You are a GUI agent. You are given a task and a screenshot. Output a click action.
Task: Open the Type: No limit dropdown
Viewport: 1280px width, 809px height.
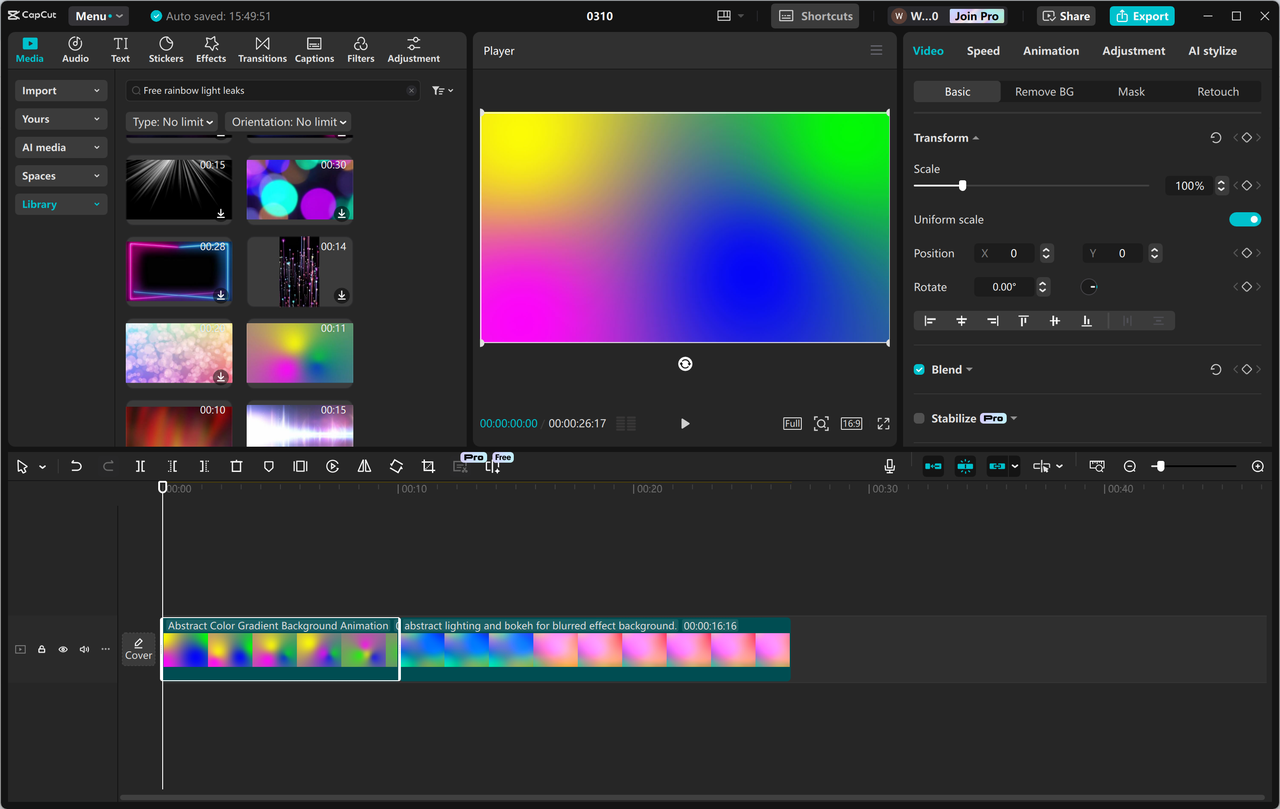[x=173, y=122]
